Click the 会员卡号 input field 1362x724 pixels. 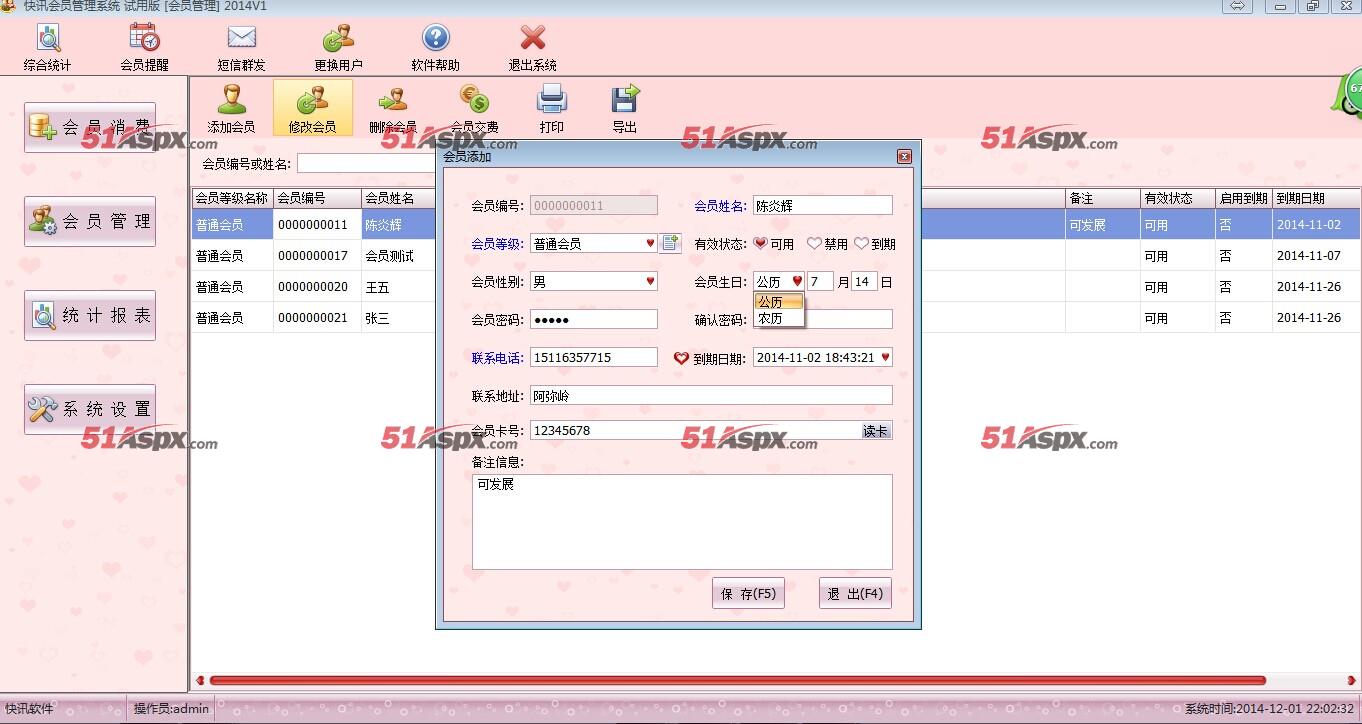tap(695, 431)
